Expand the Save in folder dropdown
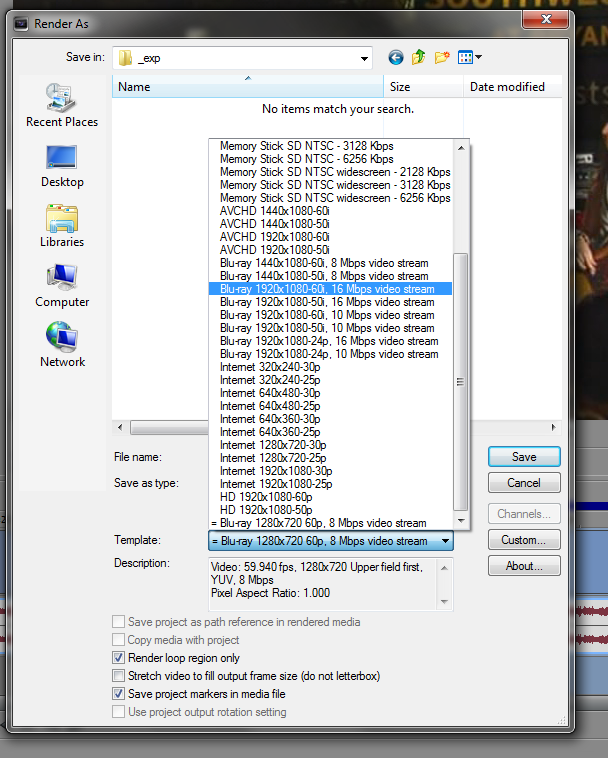The image size is (608, 758). coord(364,58)
